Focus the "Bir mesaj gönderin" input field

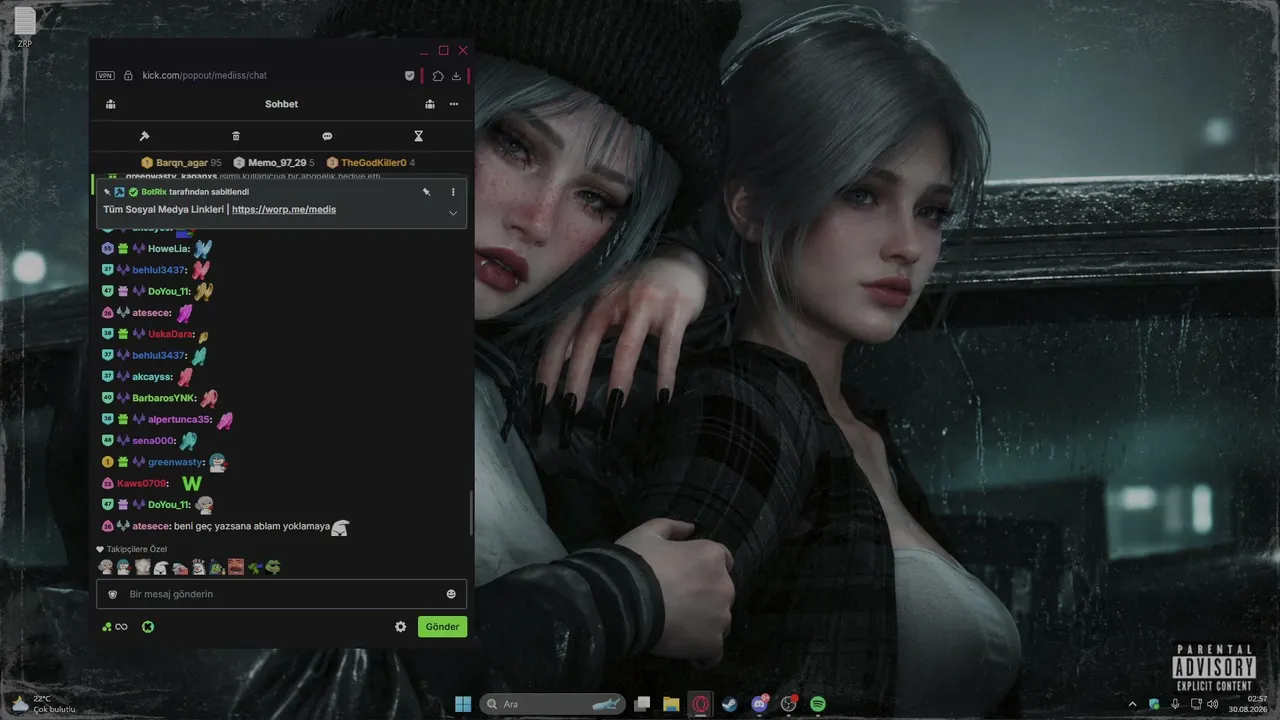pyautogui.click(x=281, y=594)
